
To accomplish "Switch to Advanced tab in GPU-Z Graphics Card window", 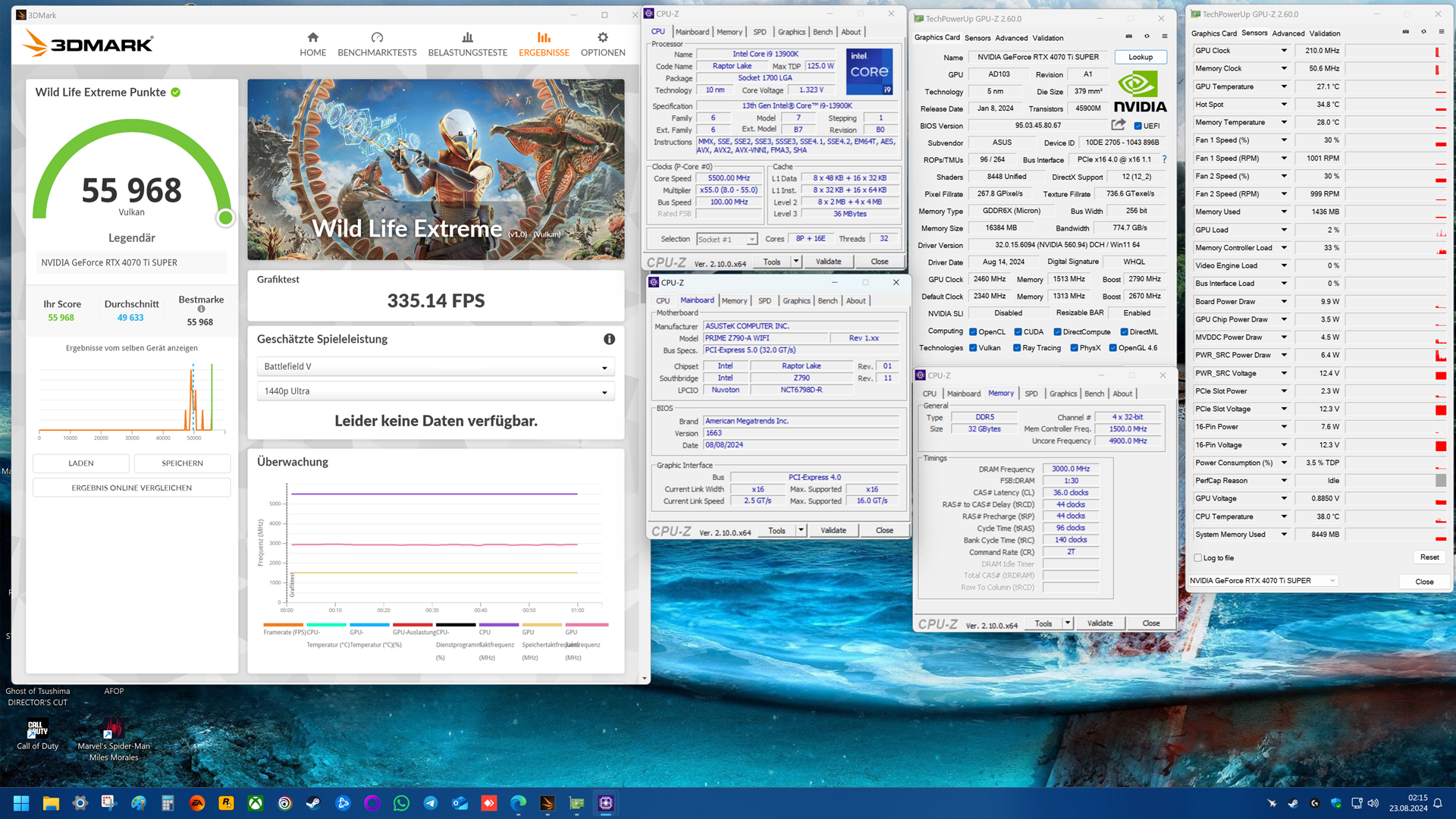I will click(x=1012, y=38).
